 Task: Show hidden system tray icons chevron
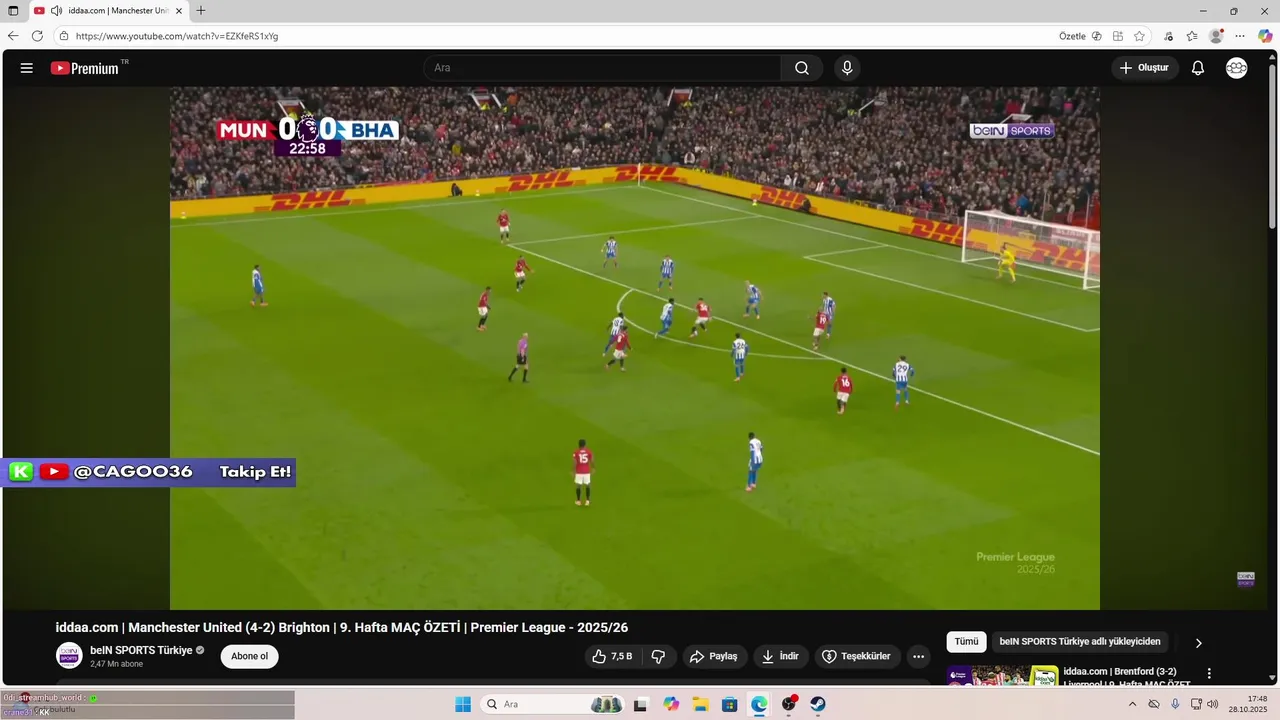click(x=1132, y=704)
